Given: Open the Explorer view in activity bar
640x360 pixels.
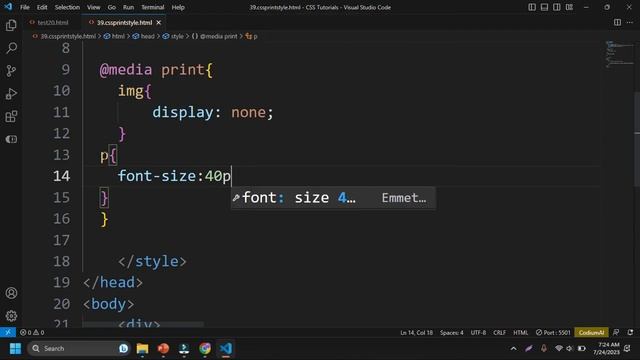Looking at the screenshot, I should click(x=11, y=25).
